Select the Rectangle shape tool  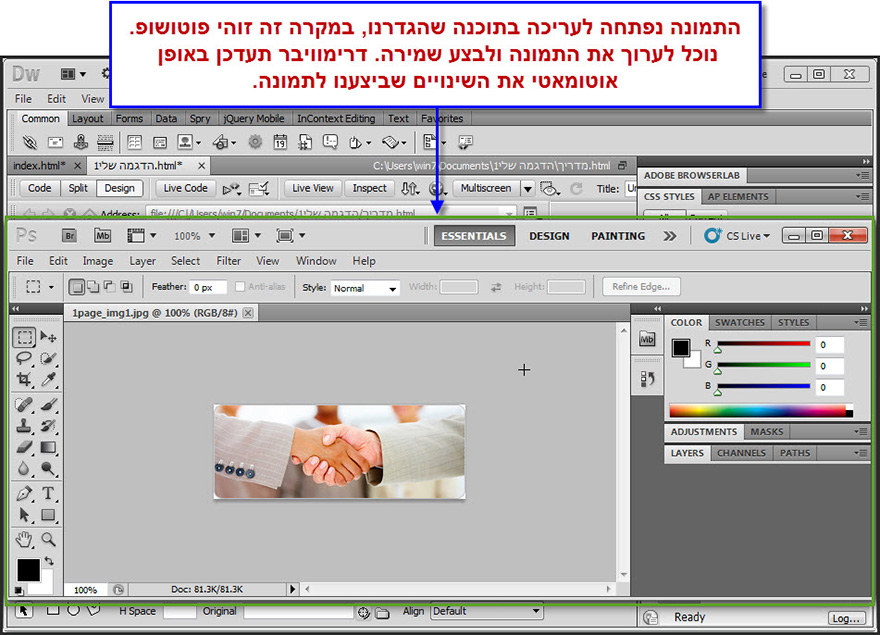pyautogui.click(x=48, y=515)
